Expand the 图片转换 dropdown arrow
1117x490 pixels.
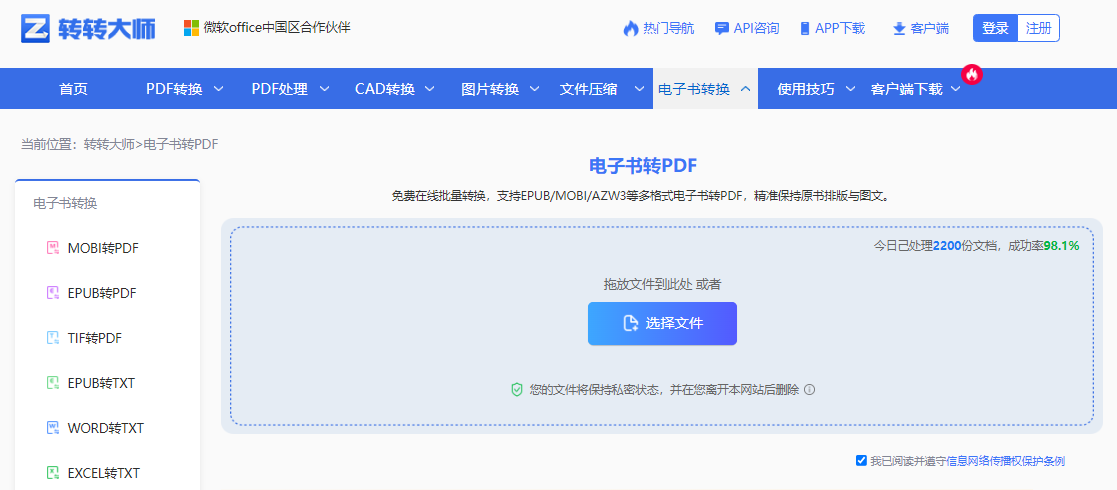point(535,89)
